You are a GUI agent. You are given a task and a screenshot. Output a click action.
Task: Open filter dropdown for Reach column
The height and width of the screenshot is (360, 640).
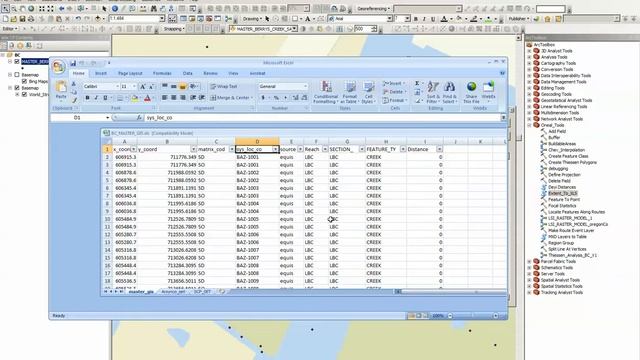tap(325, 149)
